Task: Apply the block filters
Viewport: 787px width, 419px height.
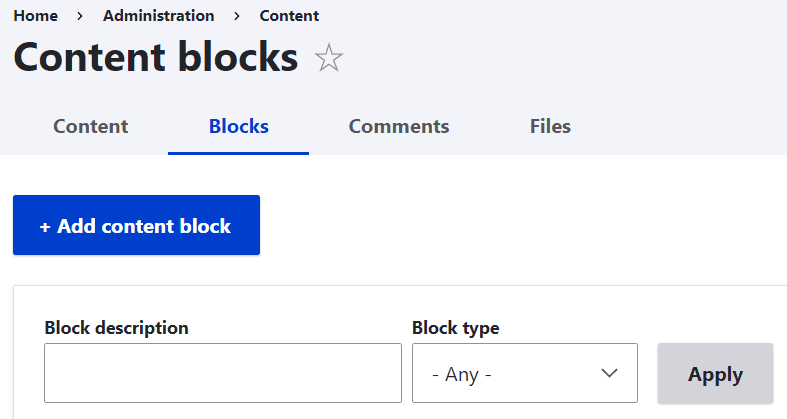Action: (715, 374)
